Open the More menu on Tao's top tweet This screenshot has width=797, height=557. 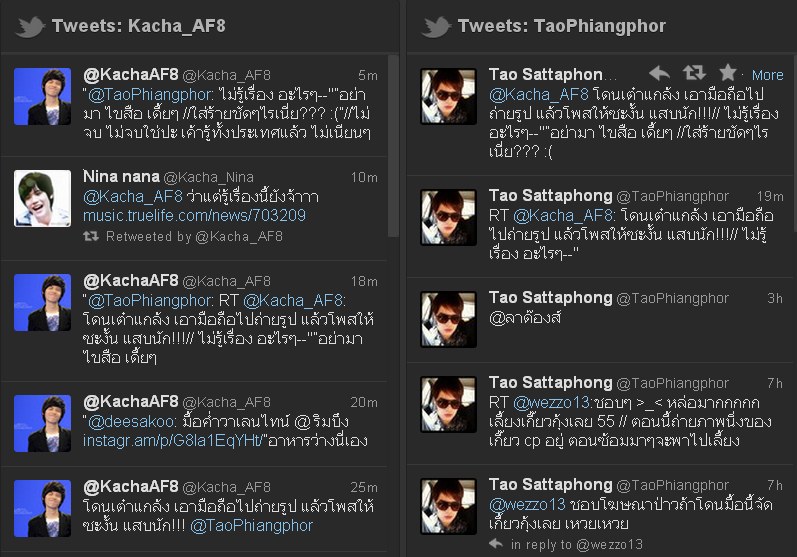tap(767, 75)
